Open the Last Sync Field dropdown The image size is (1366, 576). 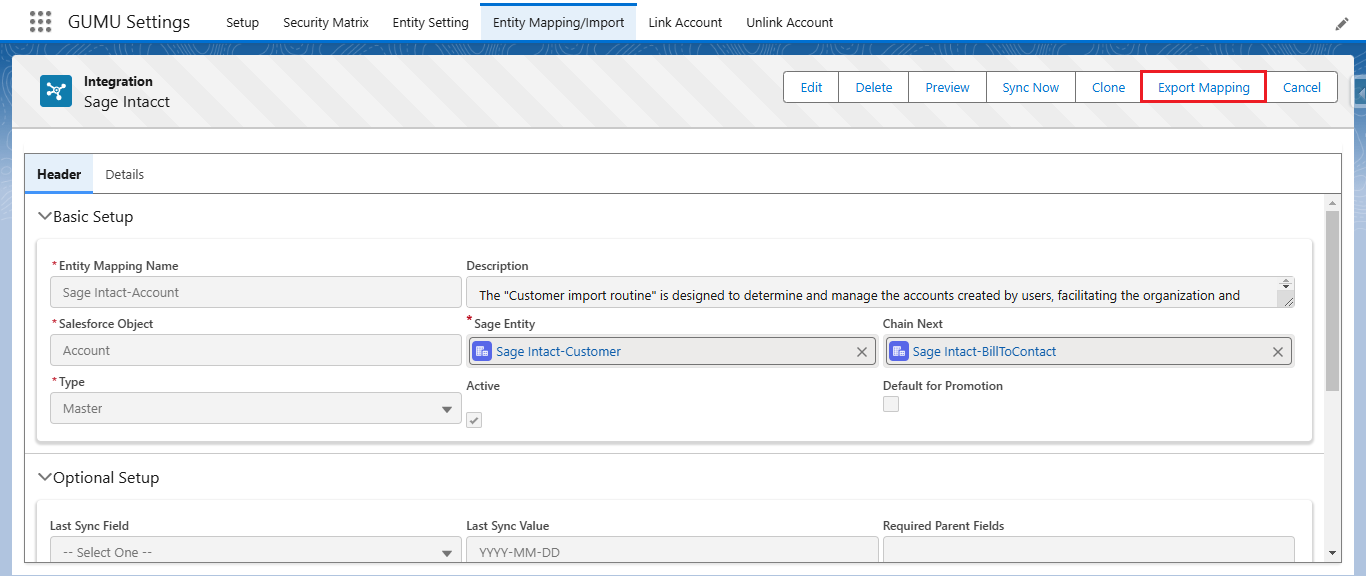(x=255, y=552)
